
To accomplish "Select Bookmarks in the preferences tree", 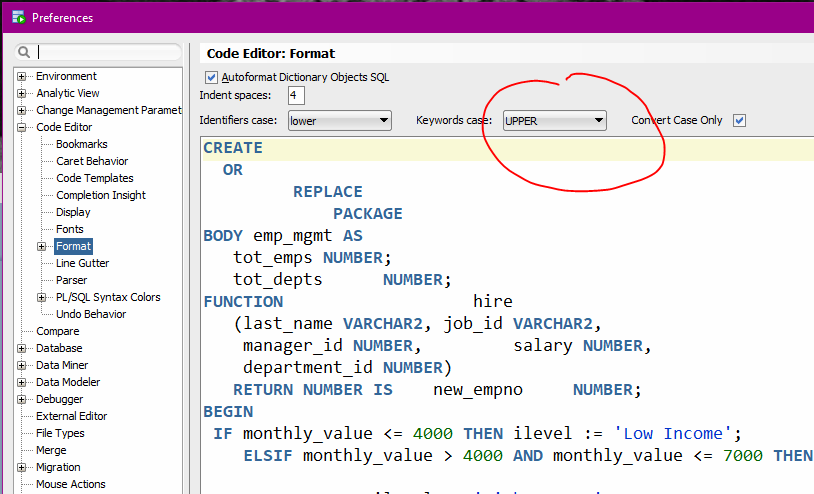I will [x=82, y=145].
